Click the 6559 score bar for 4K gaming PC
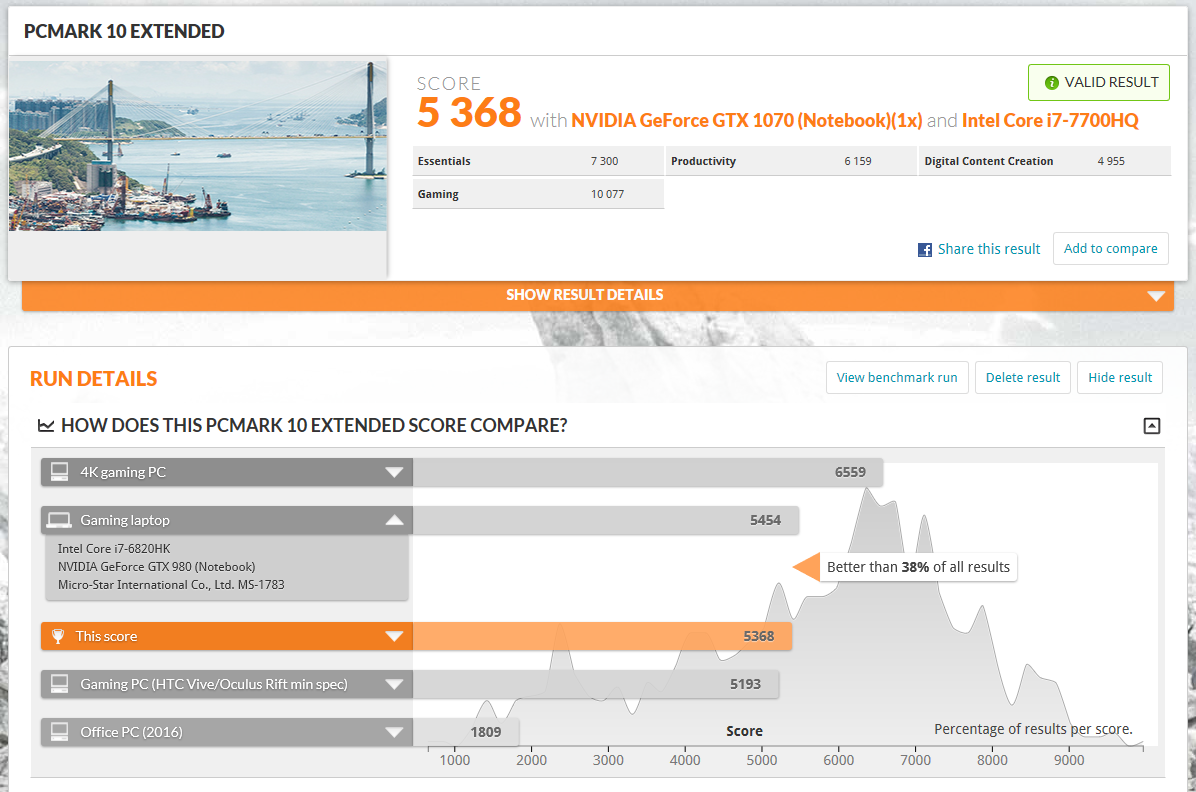1196x792 pixels. (x=648, y=472)
